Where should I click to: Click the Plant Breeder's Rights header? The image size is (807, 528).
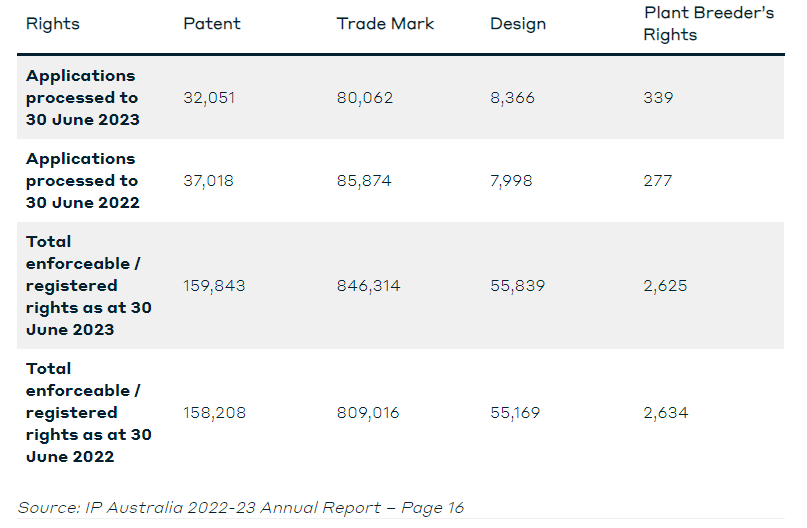click(708, 24)
